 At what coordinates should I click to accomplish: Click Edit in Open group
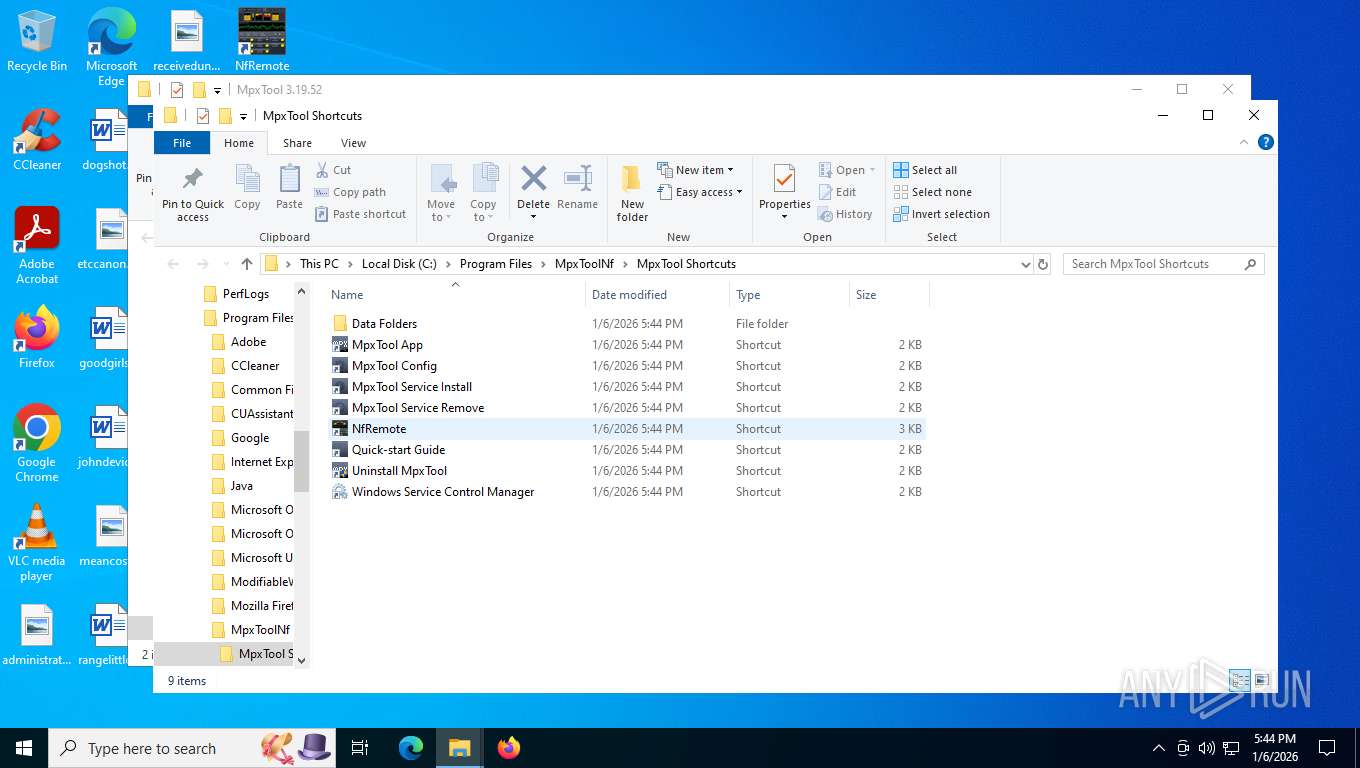pos(837,192)
